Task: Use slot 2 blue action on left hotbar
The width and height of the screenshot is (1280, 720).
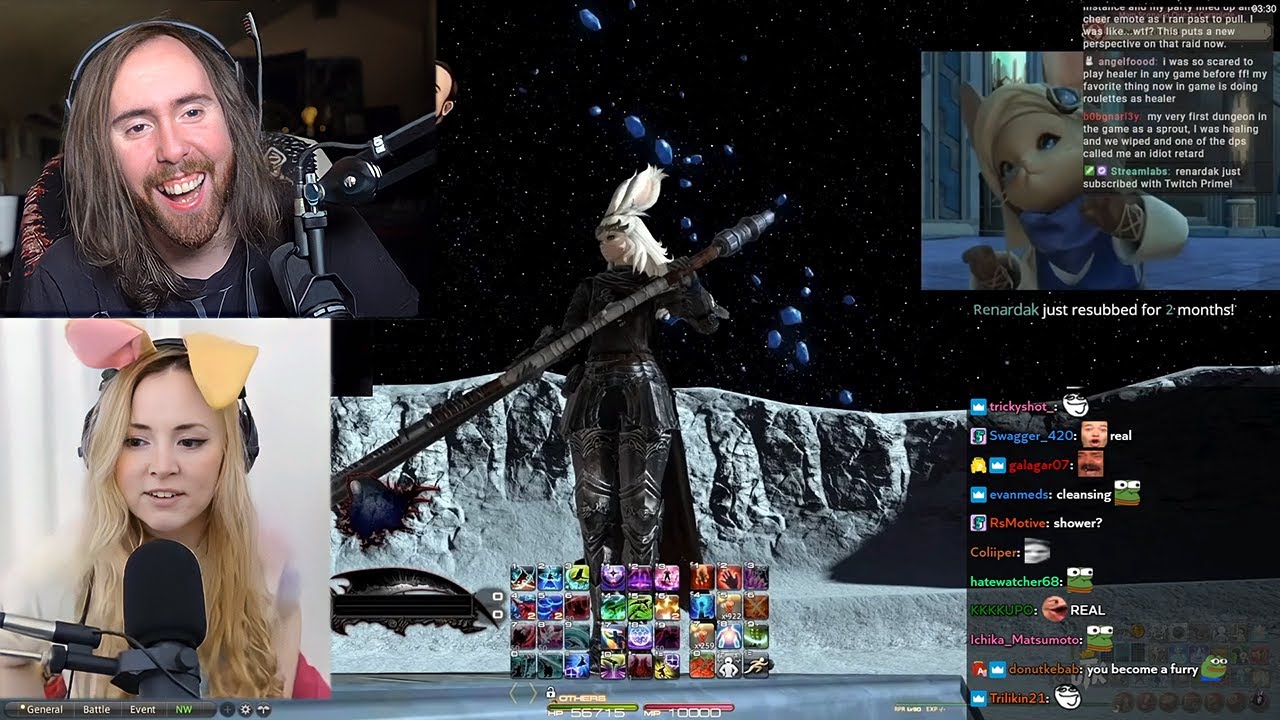Action: pyautogui.click(x=550, y=577)
